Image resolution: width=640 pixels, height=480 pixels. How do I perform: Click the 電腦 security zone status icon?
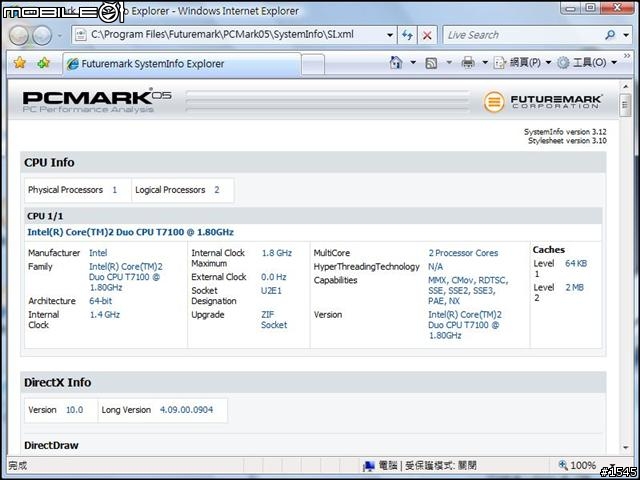pyautogui.click(x=369, y=466)
